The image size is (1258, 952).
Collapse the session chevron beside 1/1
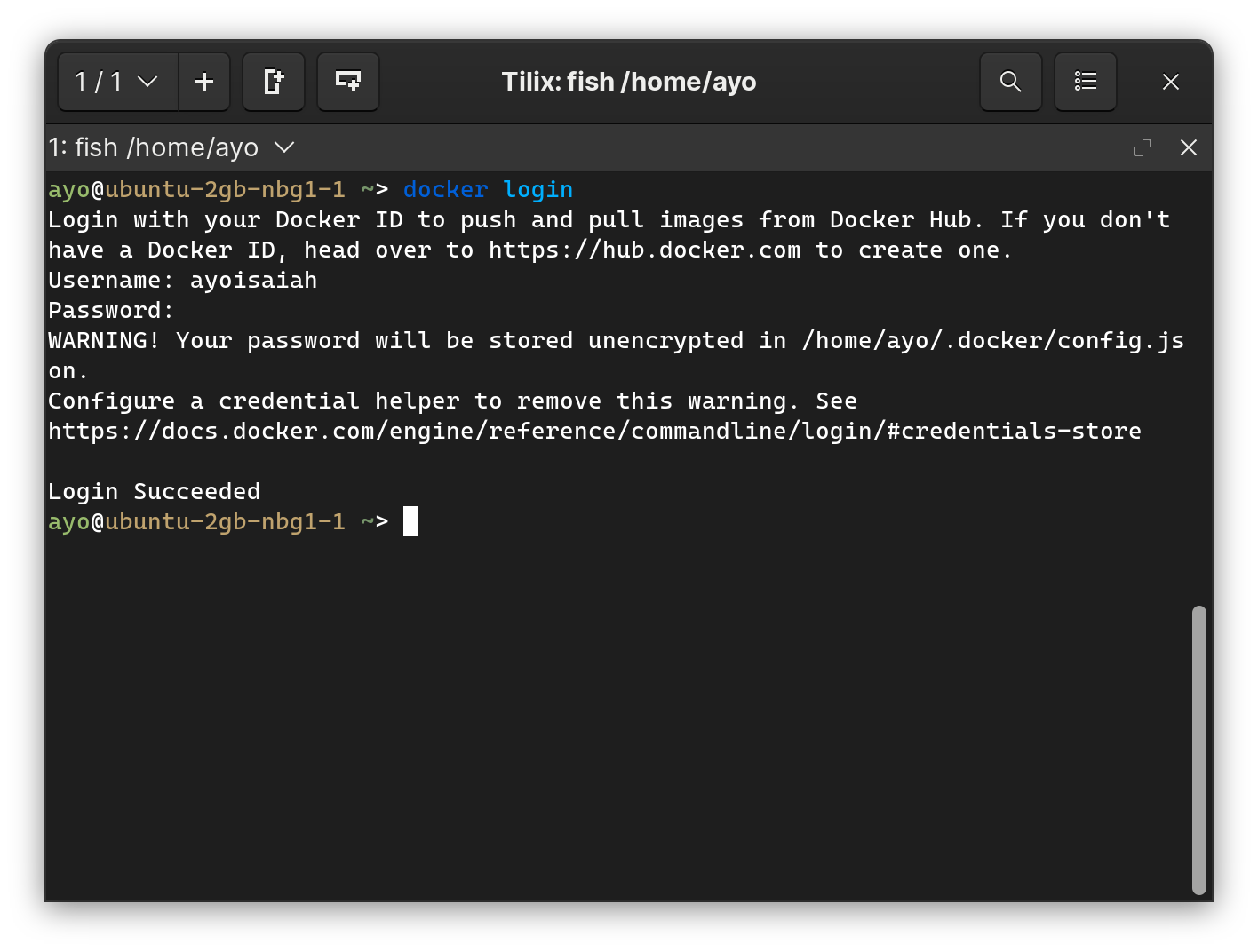click(x=146, y=82)
